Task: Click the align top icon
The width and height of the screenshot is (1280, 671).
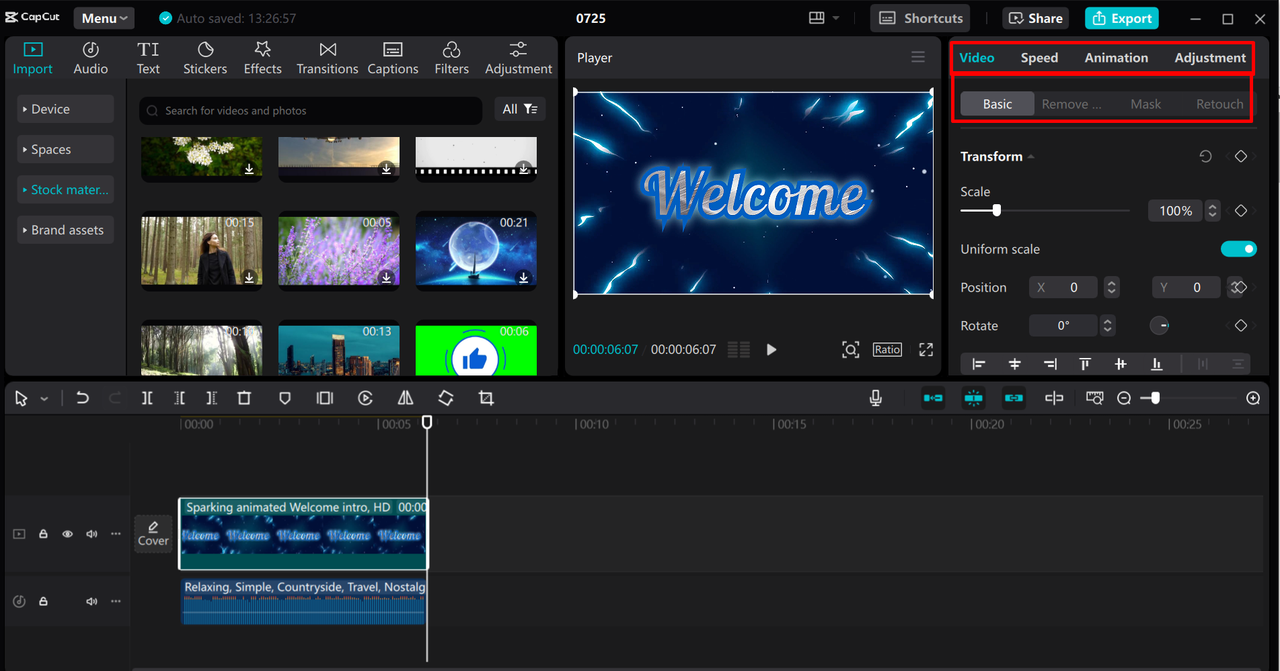Action: (x=1085, y=364)
